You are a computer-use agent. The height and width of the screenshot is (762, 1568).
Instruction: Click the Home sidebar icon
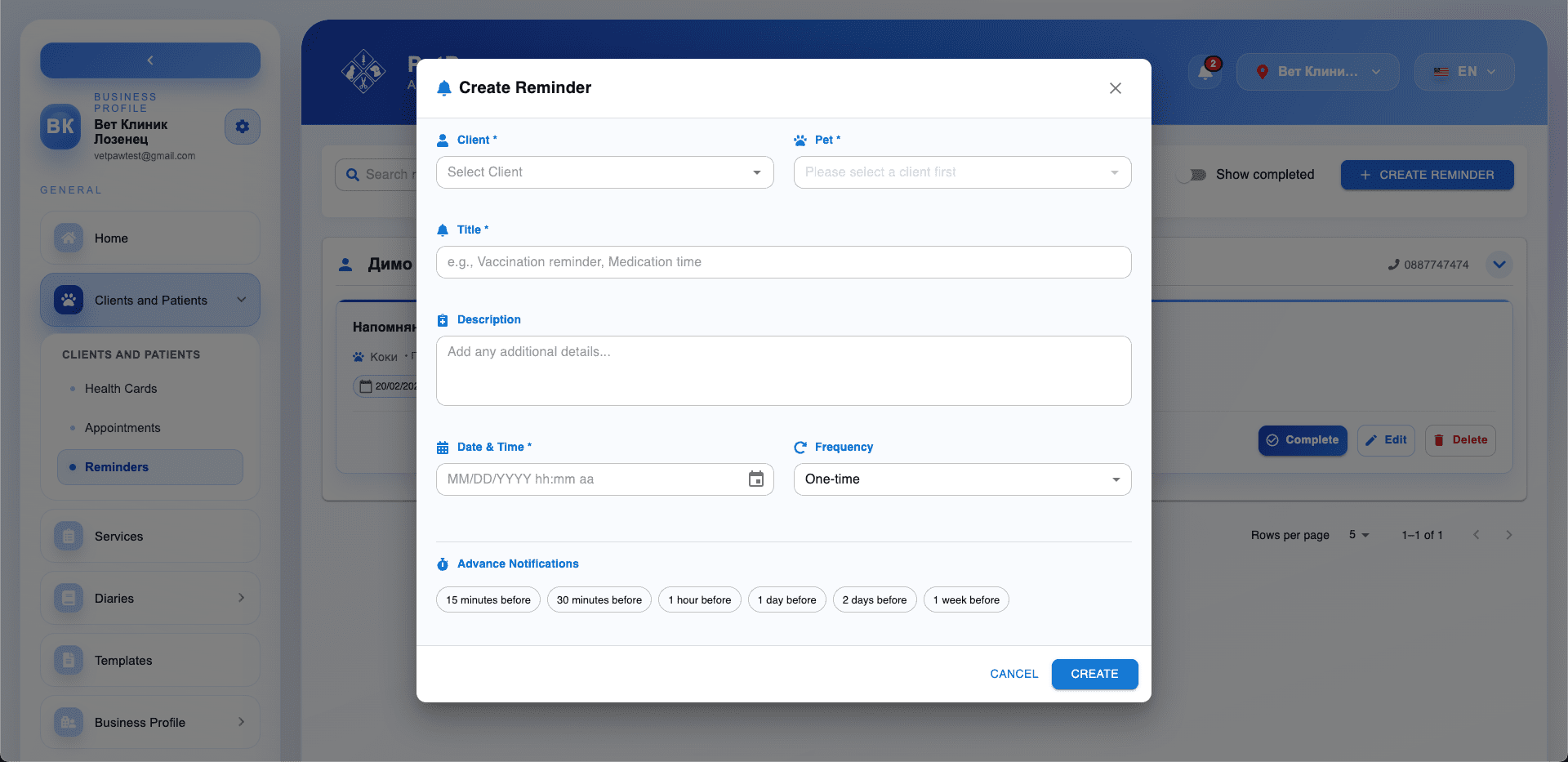(69, 238)
